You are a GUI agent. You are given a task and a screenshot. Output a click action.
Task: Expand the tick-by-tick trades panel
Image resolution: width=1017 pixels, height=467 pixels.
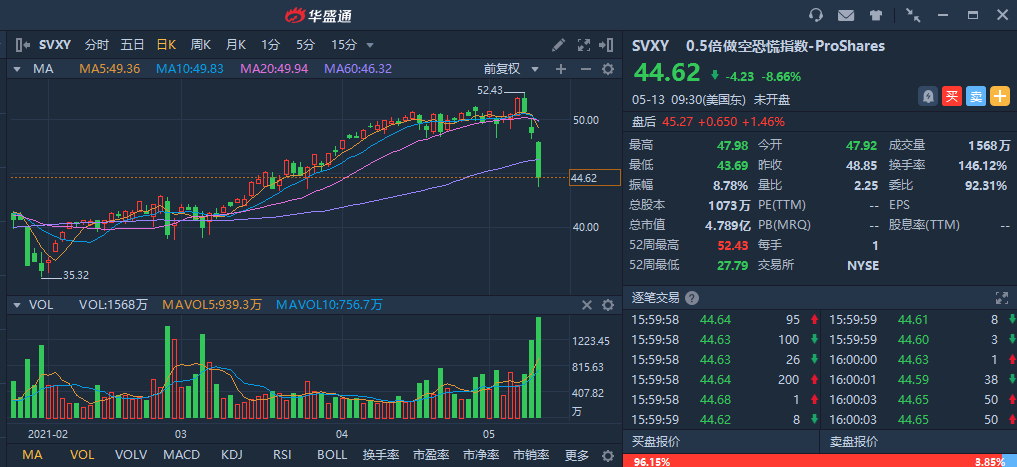coord(1002,298)
